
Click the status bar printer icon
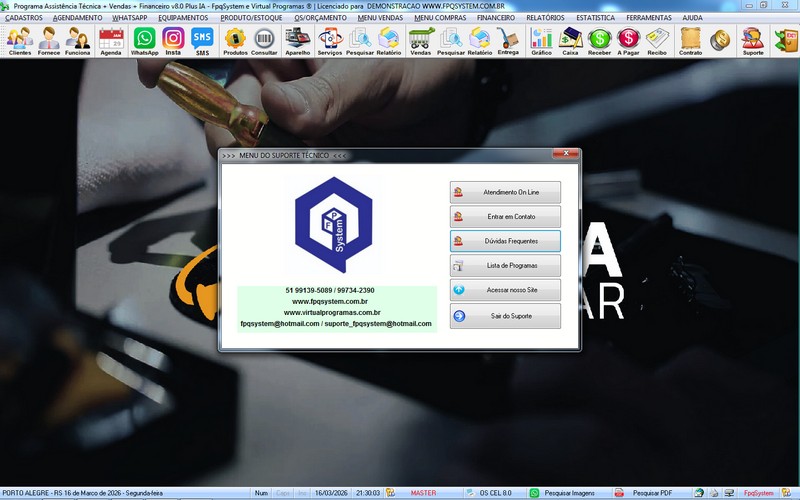[714, 493]
